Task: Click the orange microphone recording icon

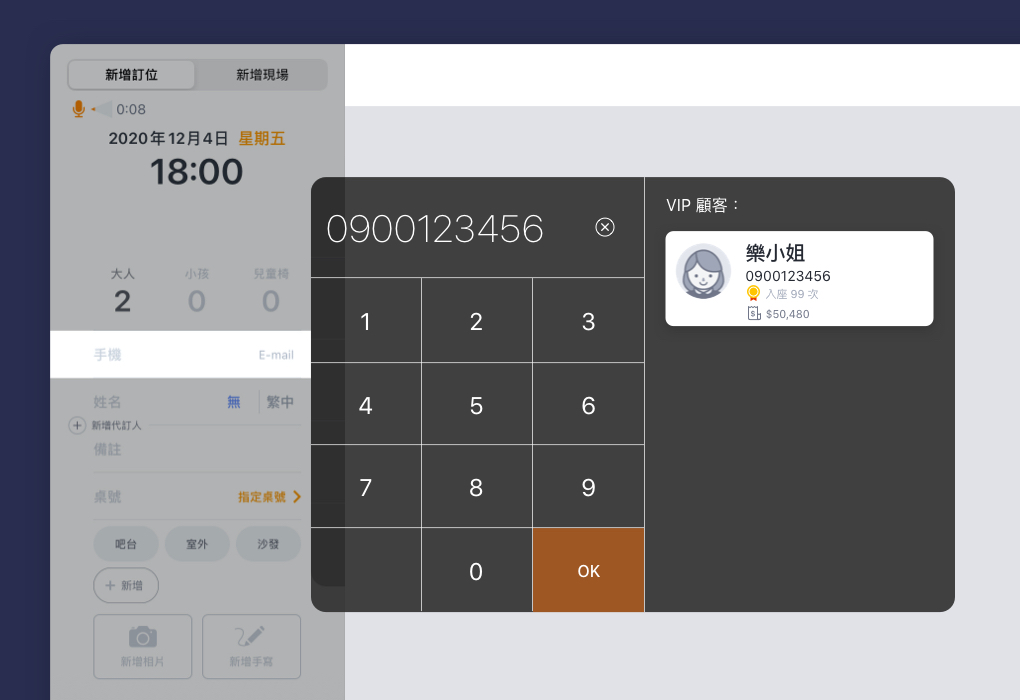Action: click(x=78, y=109)
